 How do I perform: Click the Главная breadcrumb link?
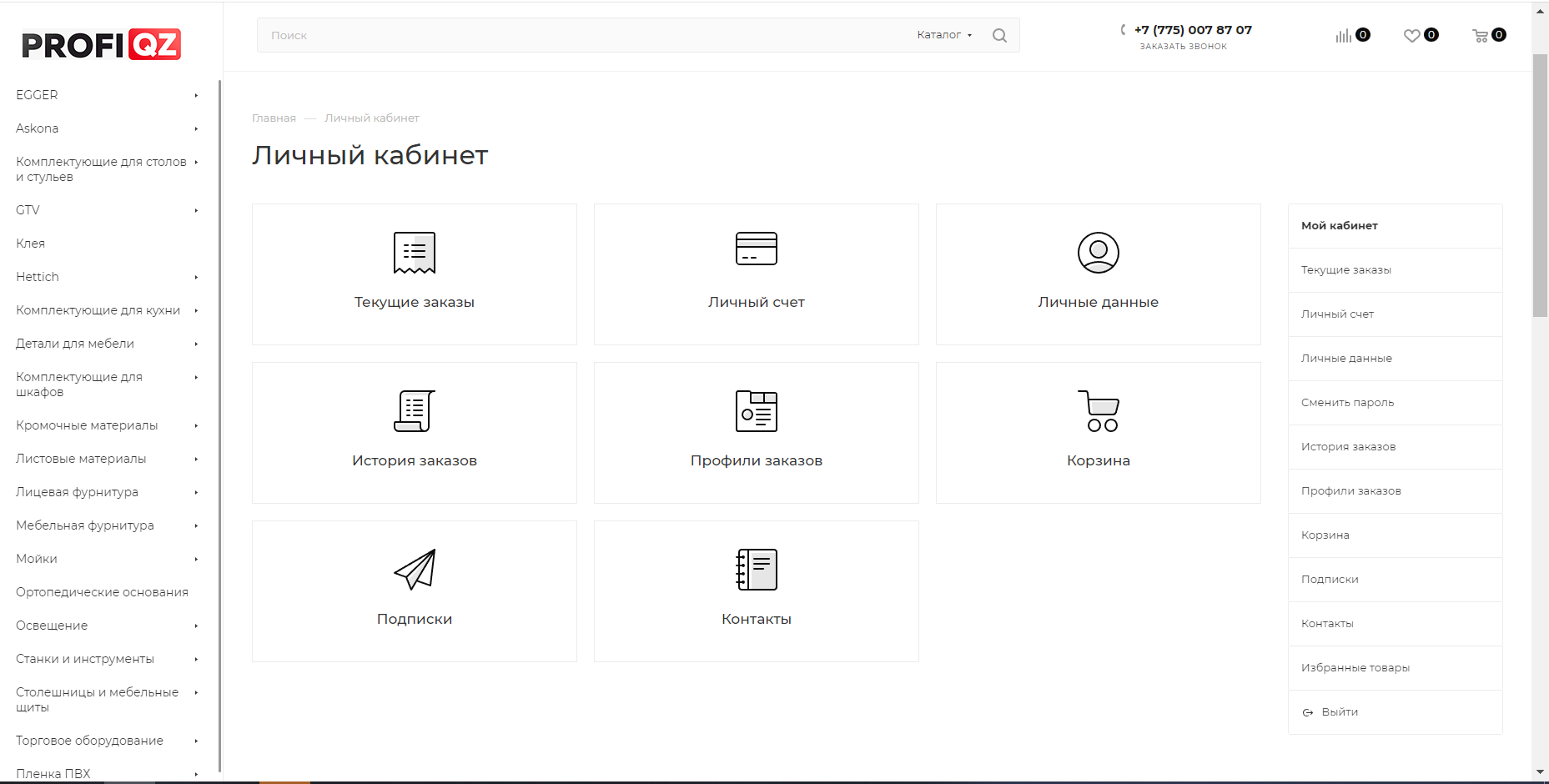[274, 118]
